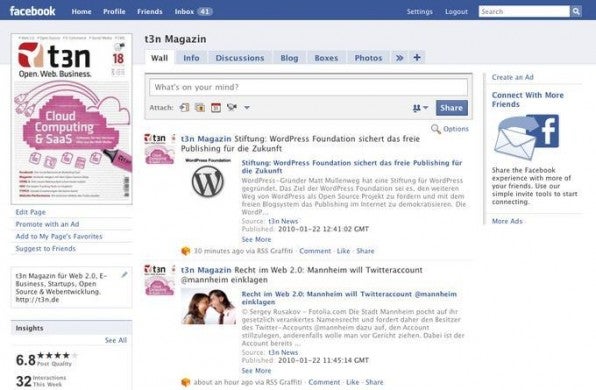Click Logout in the top bar
596x390 pixels.
click(x=457, y=11)
